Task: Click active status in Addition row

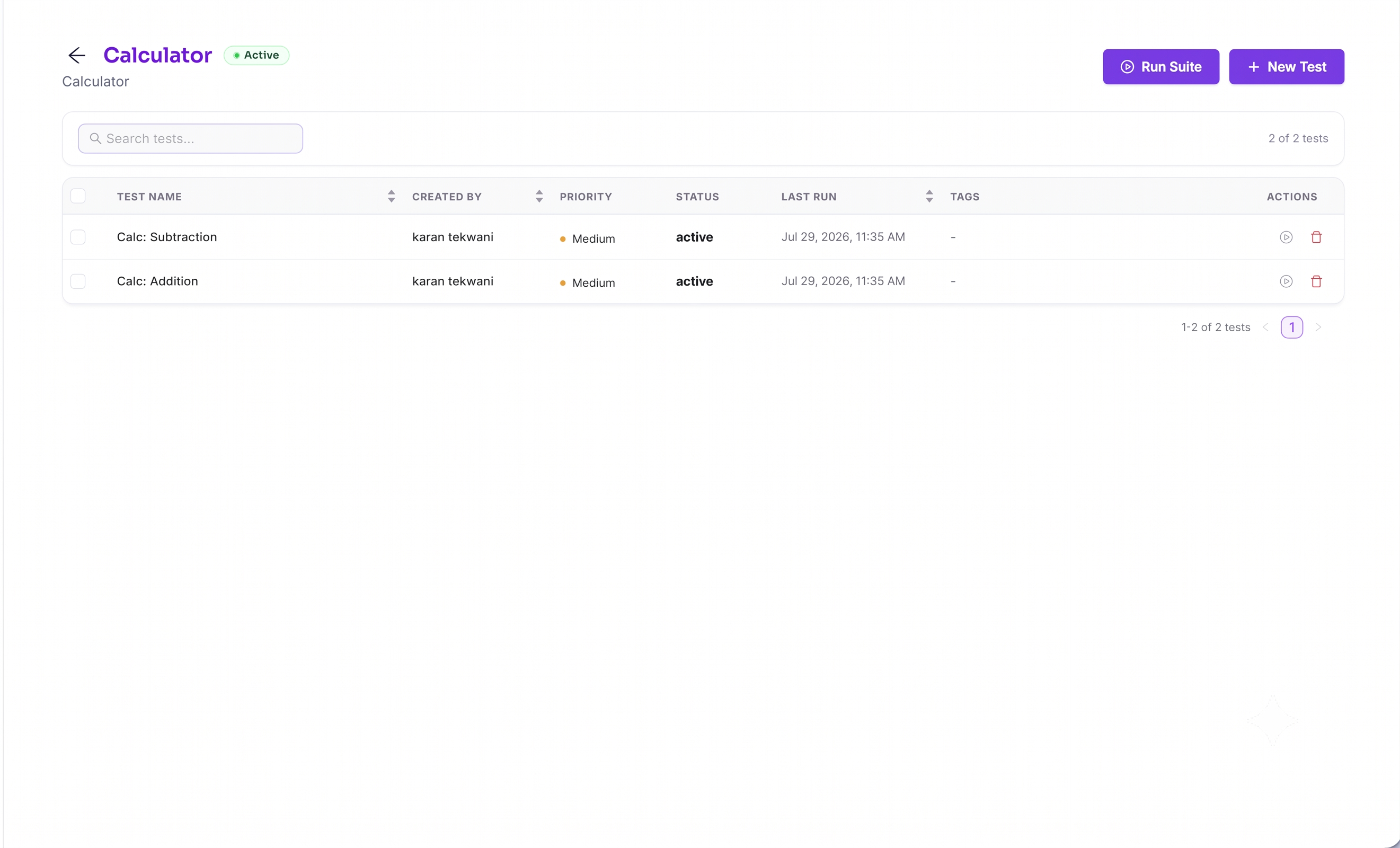Action: [694, 281]
